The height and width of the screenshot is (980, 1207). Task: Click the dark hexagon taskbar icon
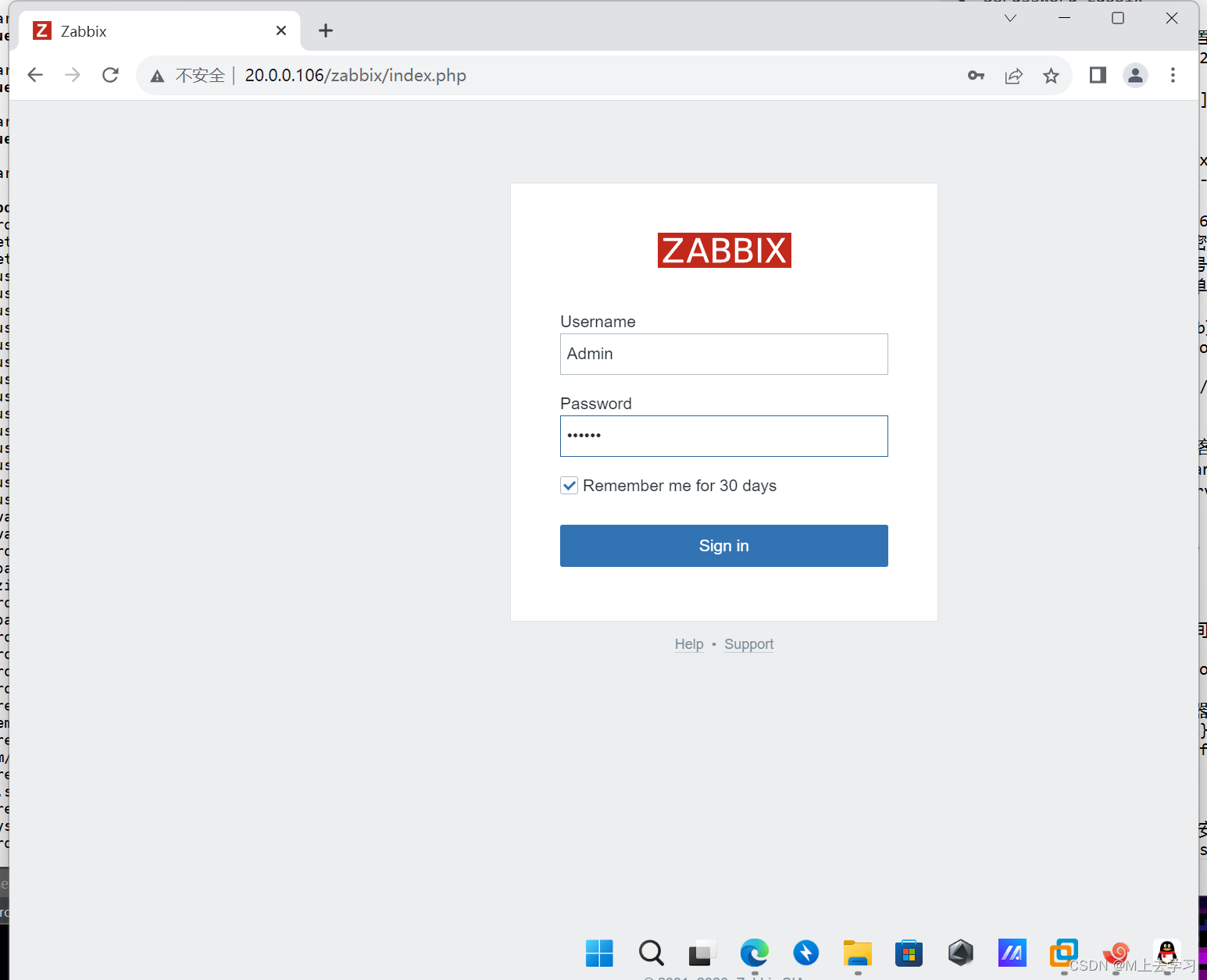point(961,953)
